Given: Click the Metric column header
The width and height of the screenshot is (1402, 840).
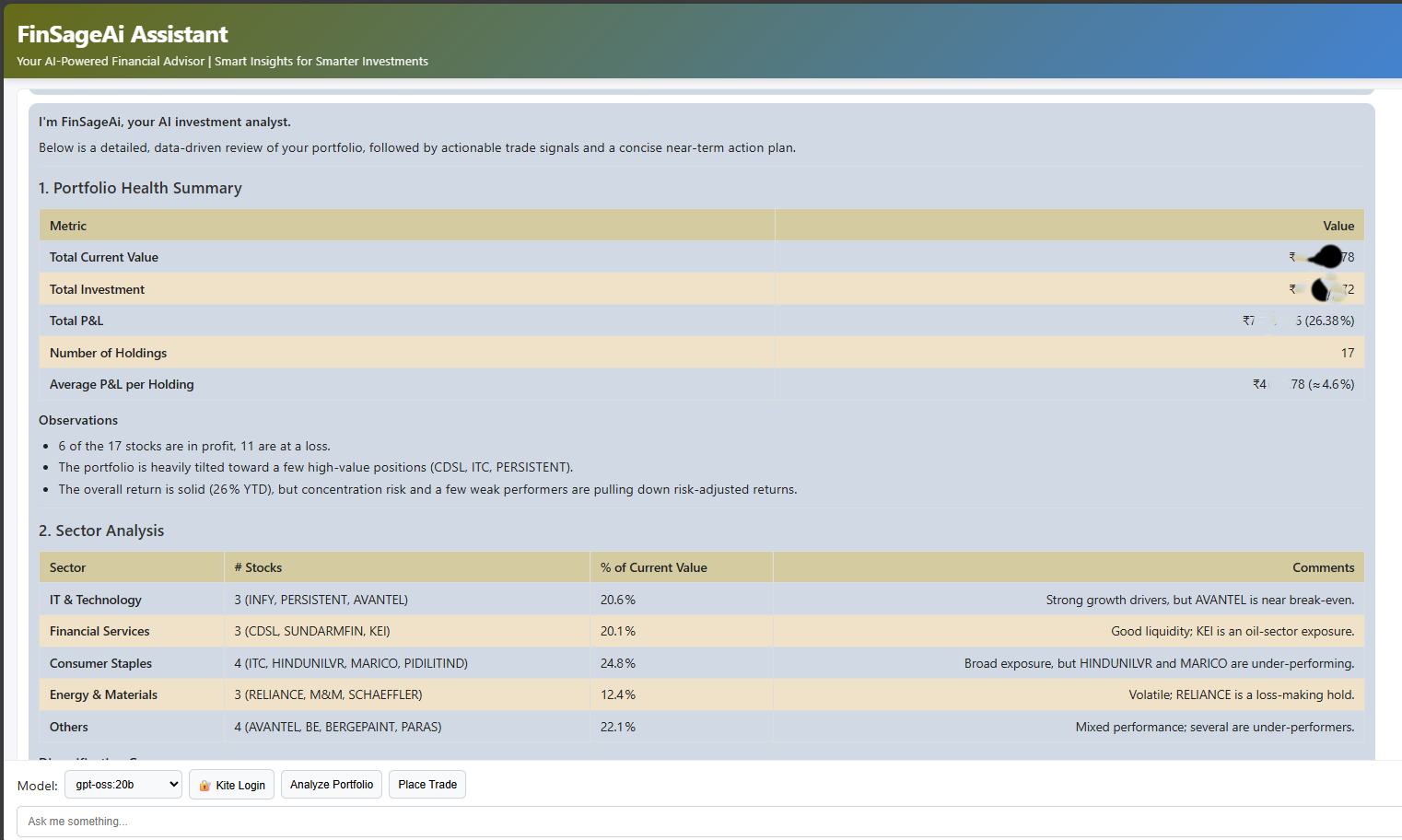Looking at the screenshot, I should click(68, 226).
